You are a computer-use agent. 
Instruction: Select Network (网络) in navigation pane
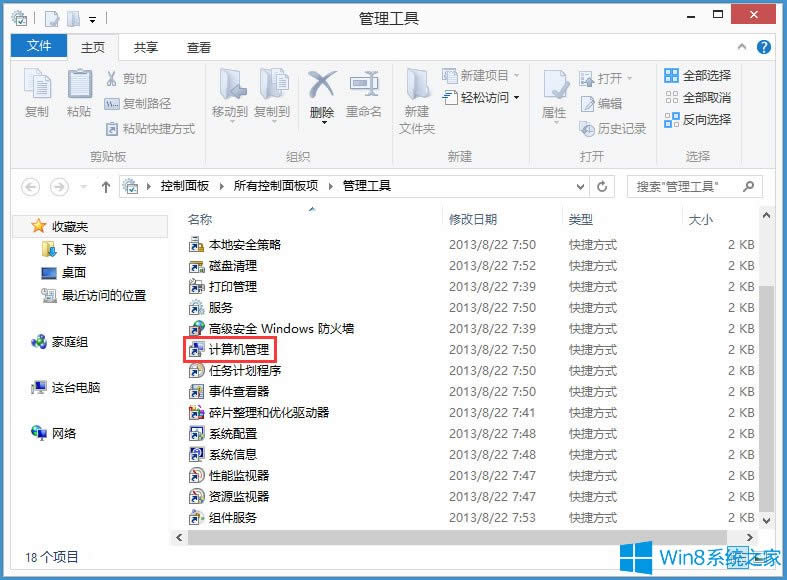click(x=54, y=433)
